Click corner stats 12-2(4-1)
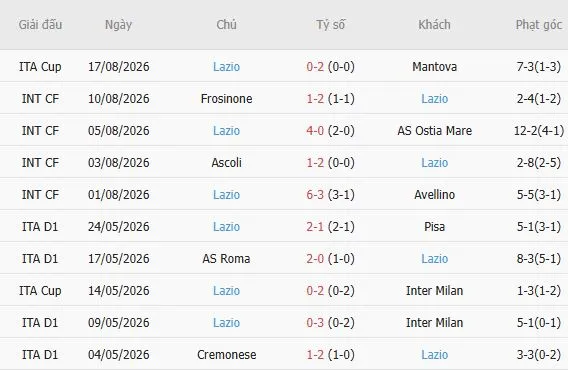568x370 pixels. (x=539, y=130)
